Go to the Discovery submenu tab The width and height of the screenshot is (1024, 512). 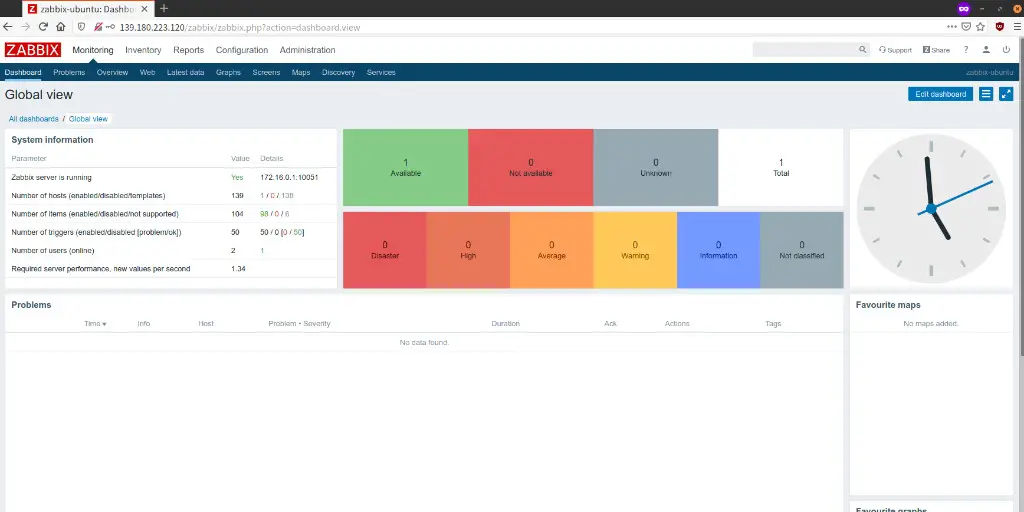[338, 72]
